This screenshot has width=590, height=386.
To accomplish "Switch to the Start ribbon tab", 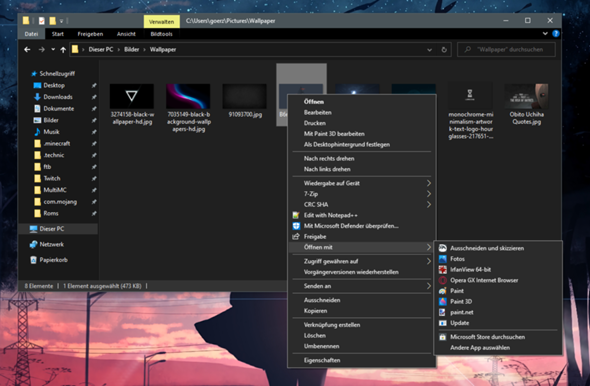I will pos(58,34).
